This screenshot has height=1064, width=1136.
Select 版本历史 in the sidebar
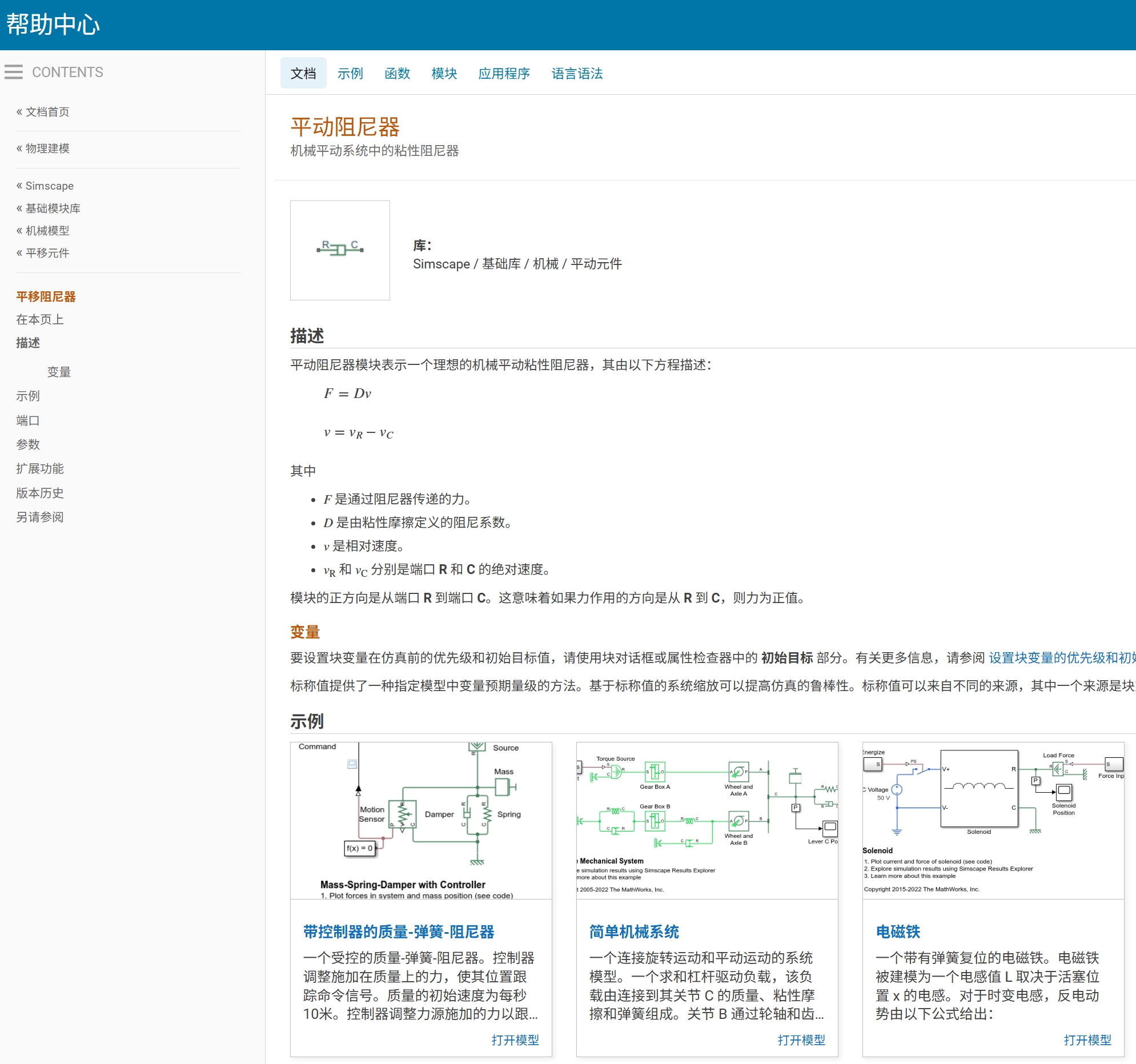click(39, 492)
